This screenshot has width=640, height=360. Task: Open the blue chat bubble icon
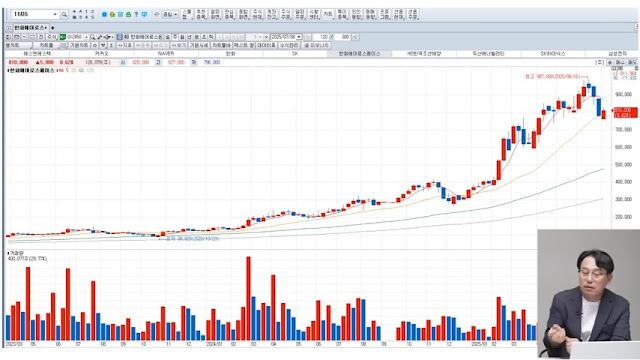tap(144, 14)
